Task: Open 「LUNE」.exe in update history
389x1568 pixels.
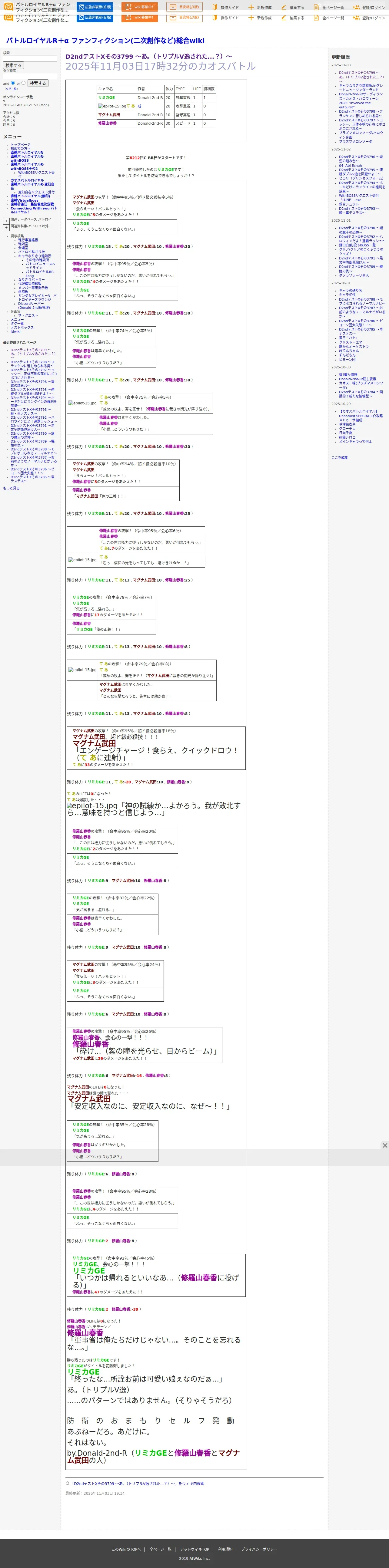Action: click(350, 200)
